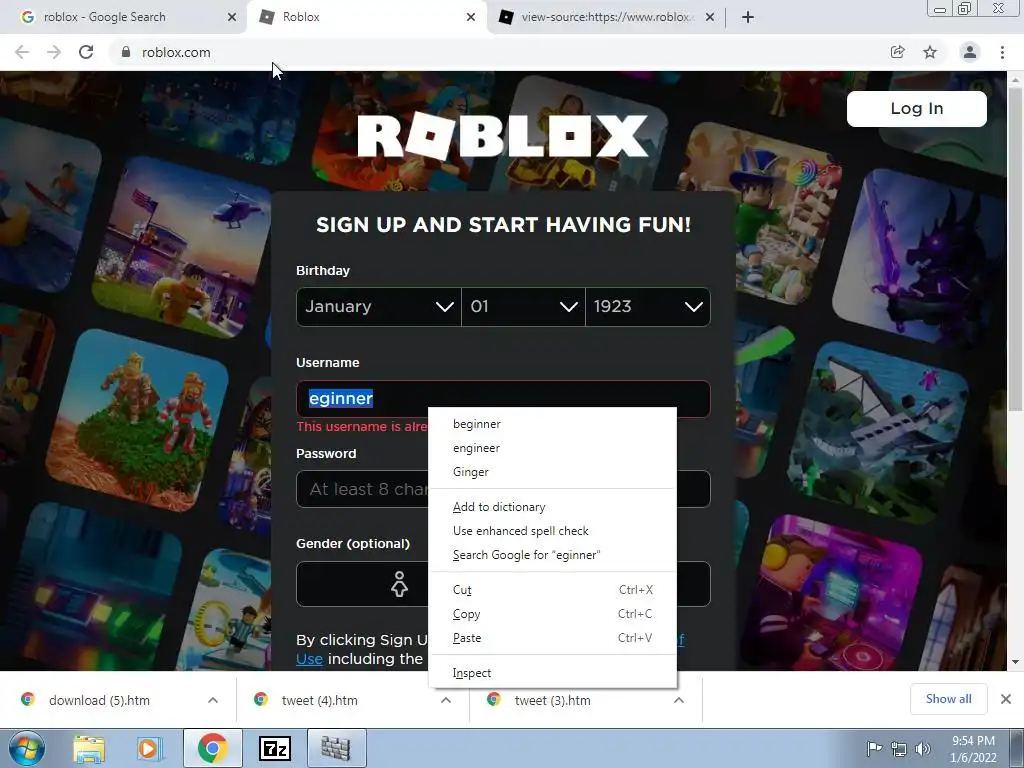Open Windows Explorer from taskbar
1024x768 pixels.
89,748
